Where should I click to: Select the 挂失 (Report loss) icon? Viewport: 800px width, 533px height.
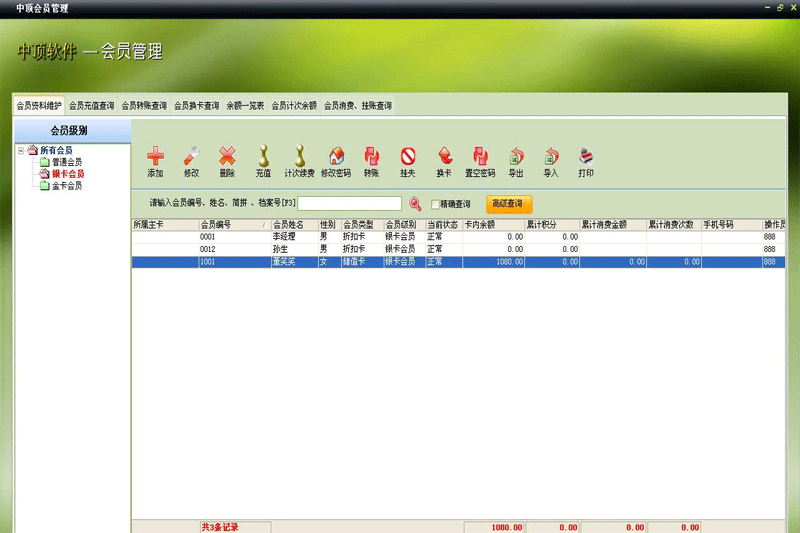click(x=408, y=156)
